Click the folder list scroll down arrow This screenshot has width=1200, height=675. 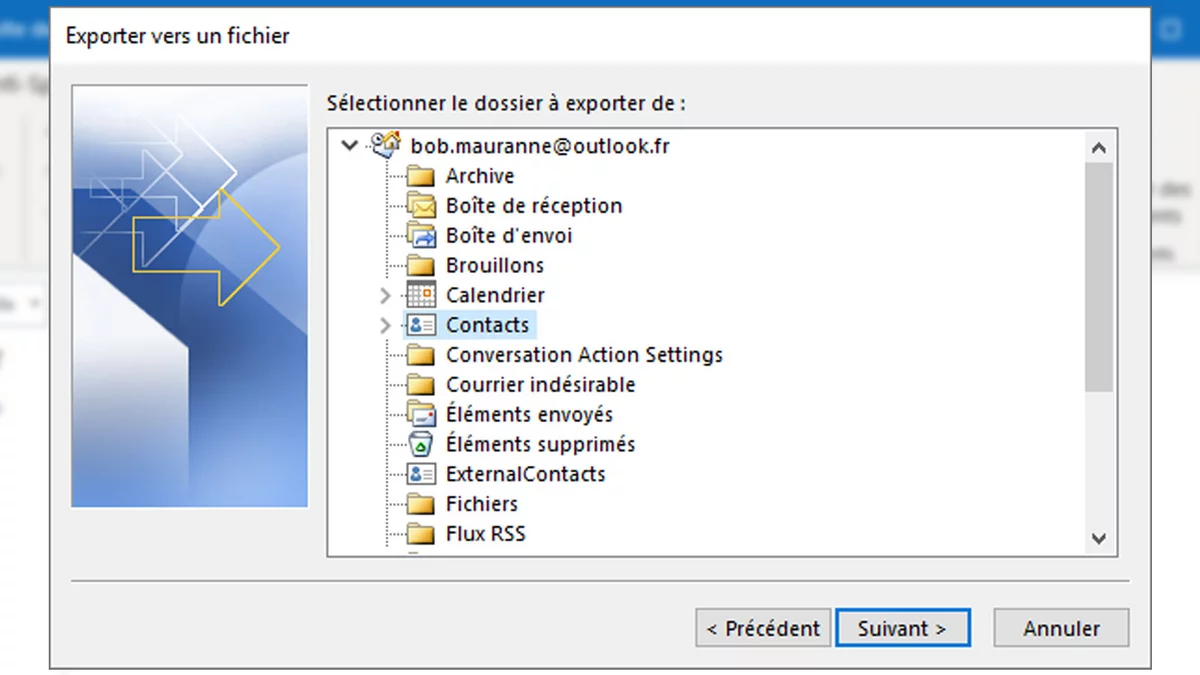click(x=1099, y=538)
